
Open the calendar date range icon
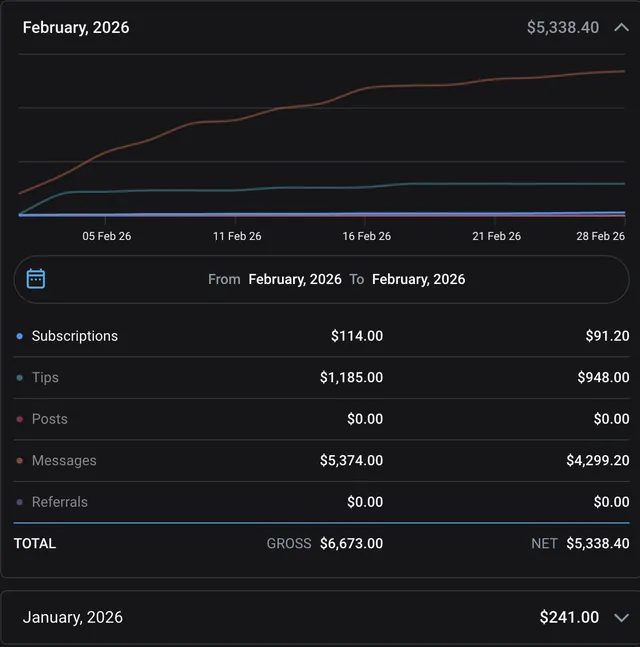36,279
